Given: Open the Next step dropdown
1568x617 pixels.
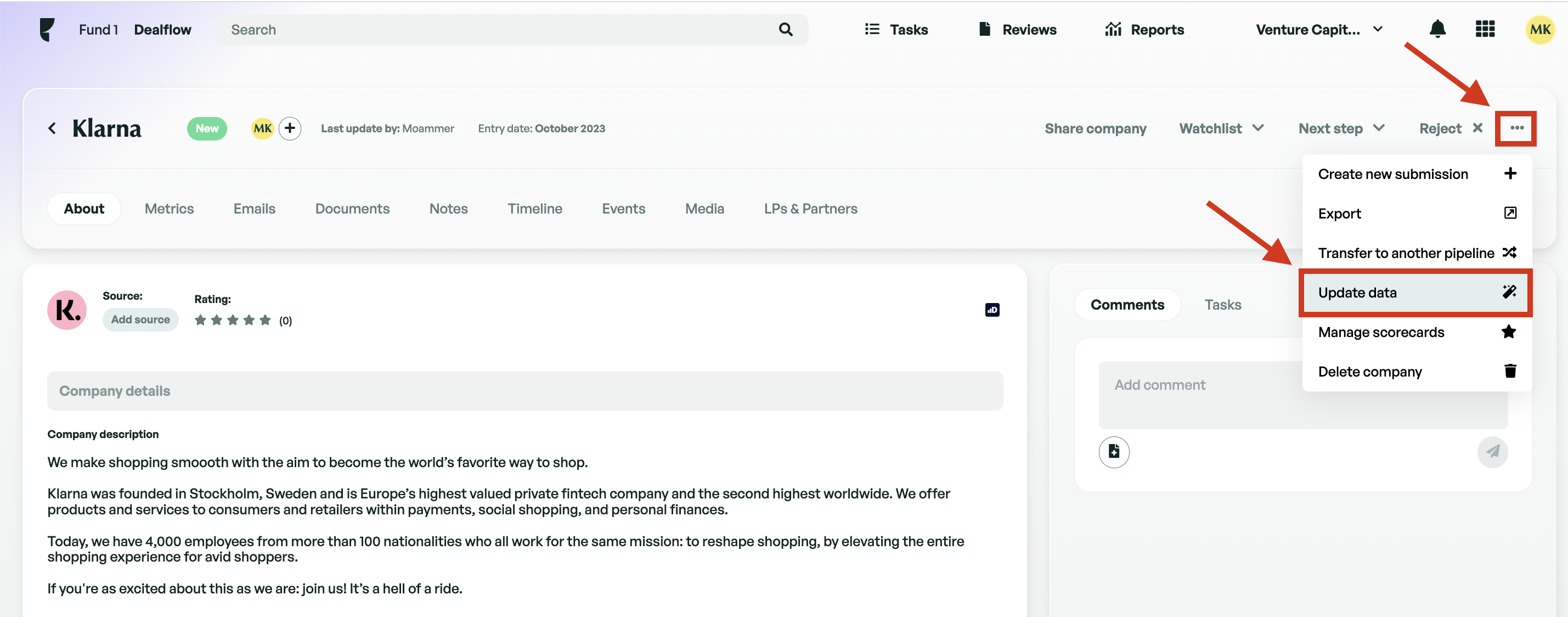Looking at the screenshot, I should [1341, 128].
